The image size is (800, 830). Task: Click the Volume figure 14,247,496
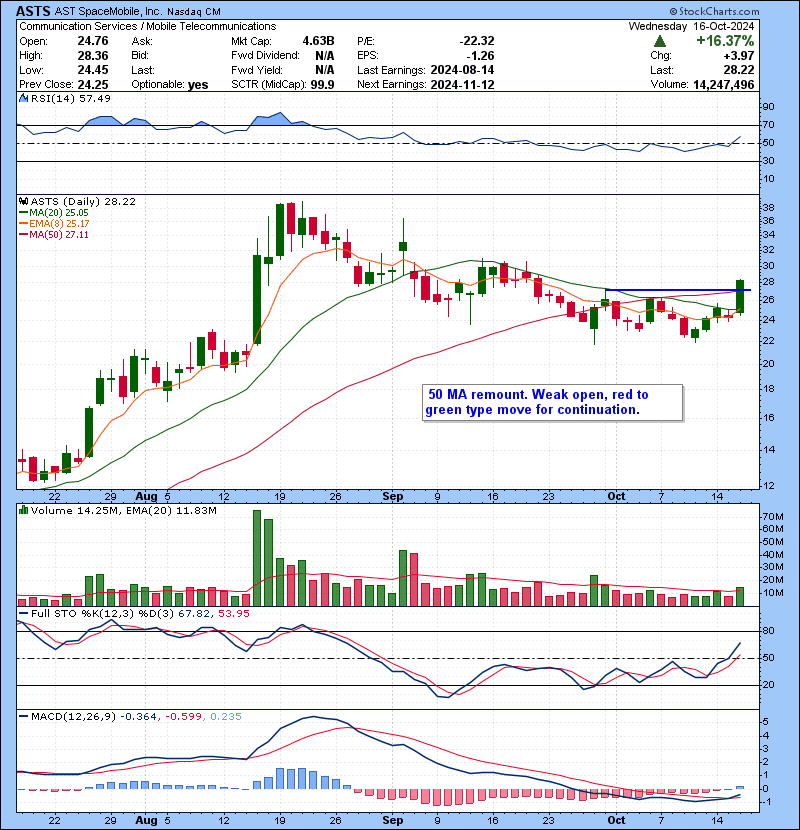[x=723, y=85]
